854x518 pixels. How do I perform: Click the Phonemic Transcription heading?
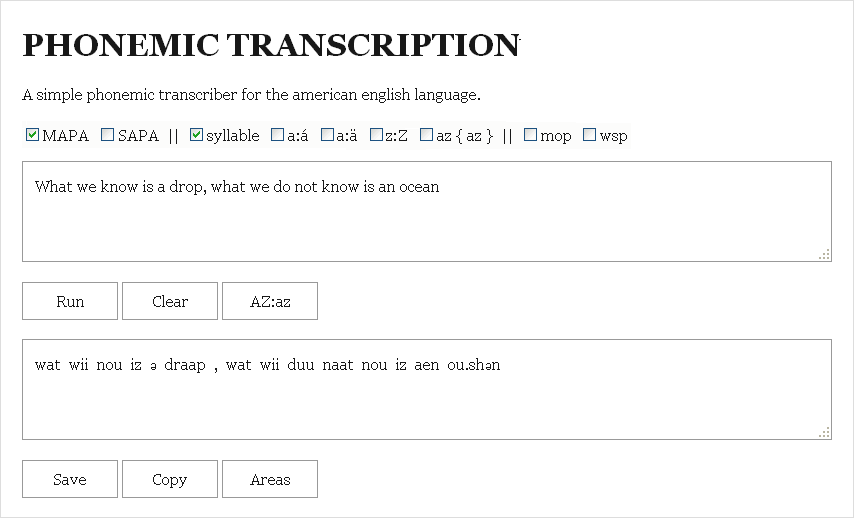271,45
